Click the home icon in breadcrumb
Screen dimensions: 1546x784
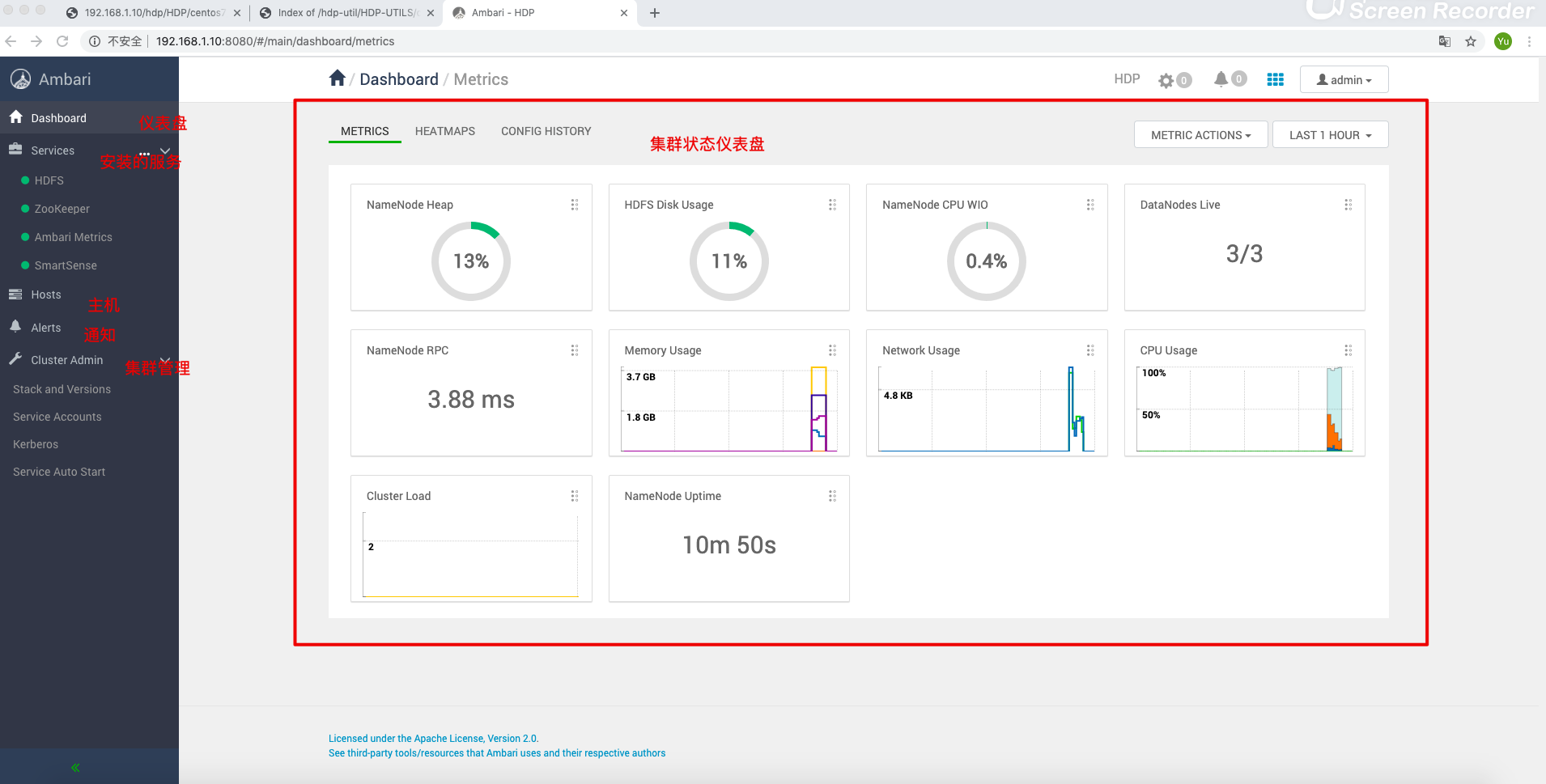(x=338, y=78)
